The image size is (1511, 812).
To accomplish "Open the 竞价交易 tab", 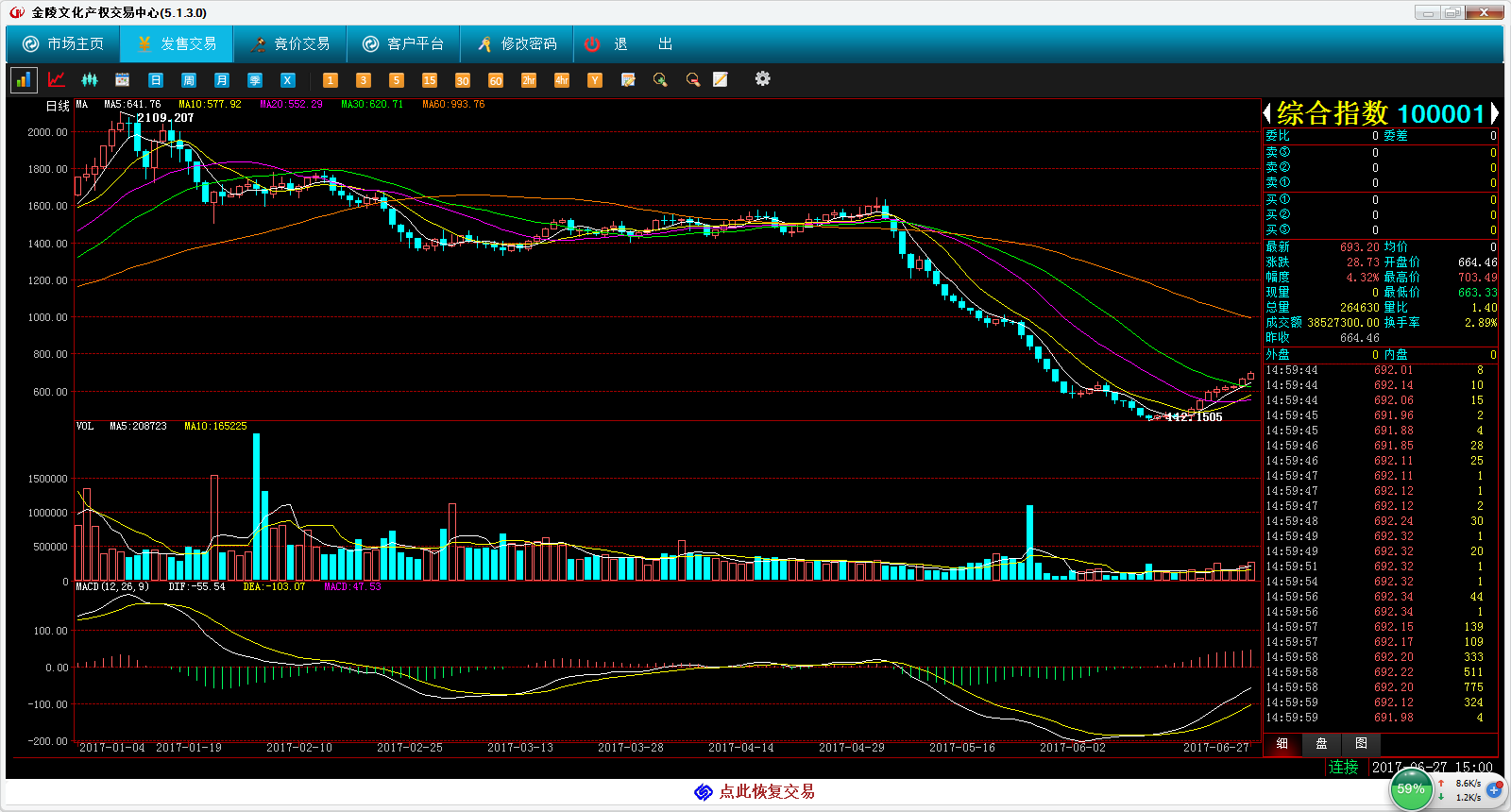I will pos(290,44).
